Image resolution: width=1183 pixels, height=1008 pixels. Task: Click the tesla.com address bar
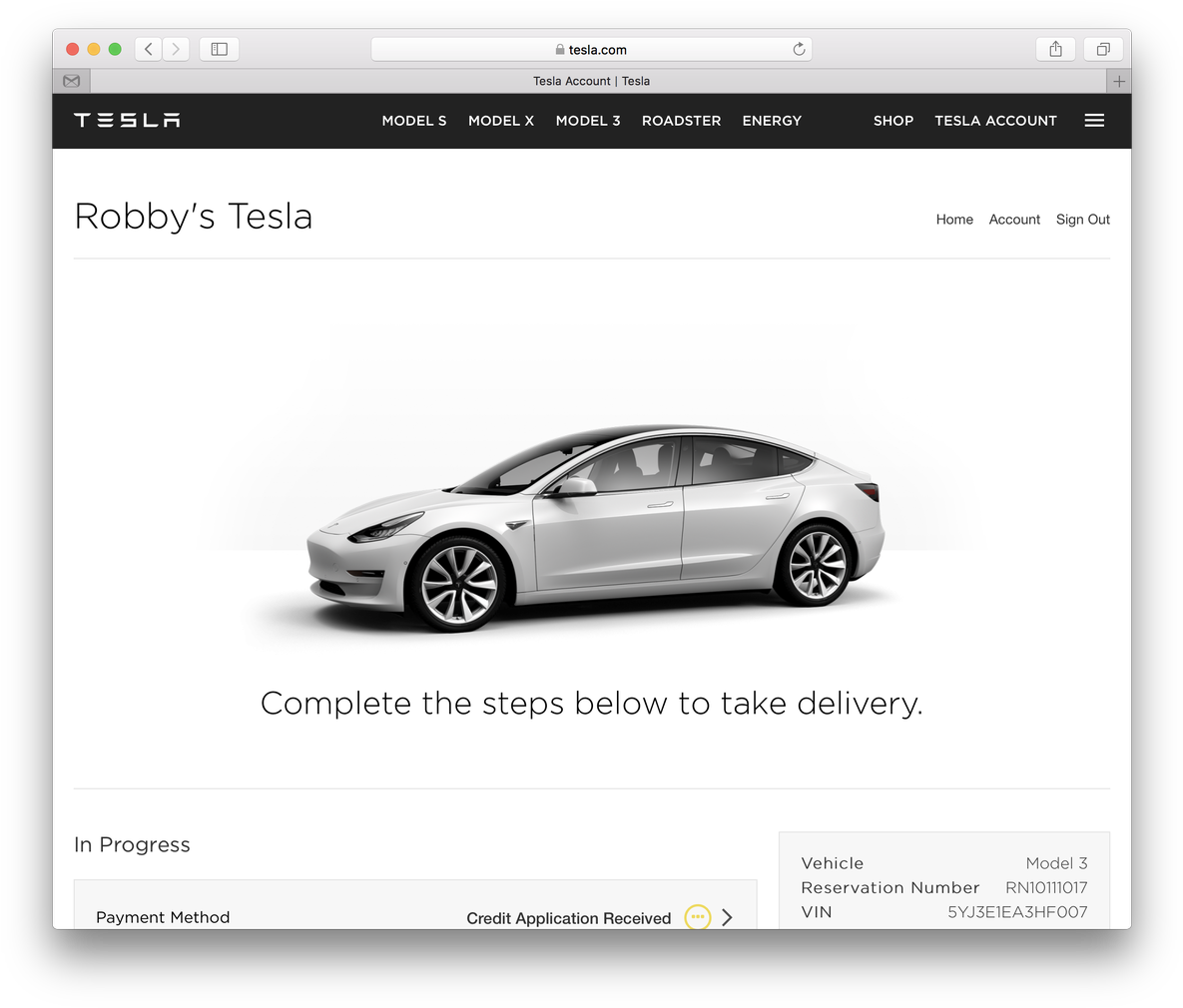(591, 49)
